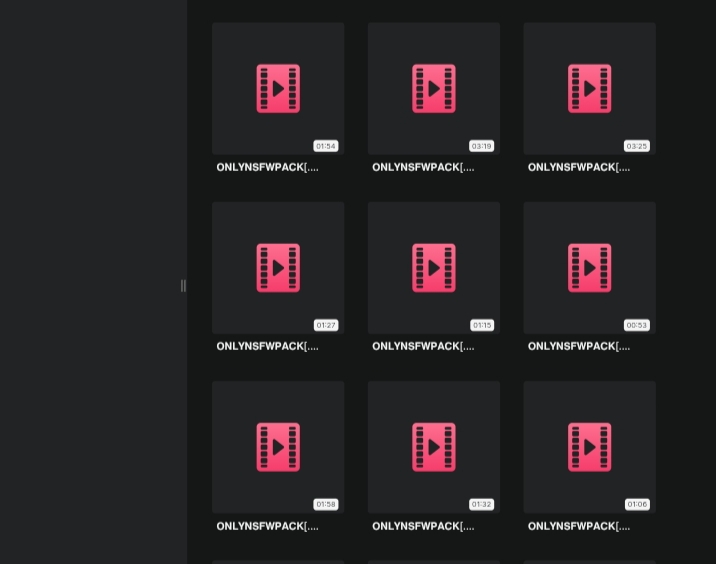Click the 01:32 duration label
This screenshot has height=564, width=716.
481,504
